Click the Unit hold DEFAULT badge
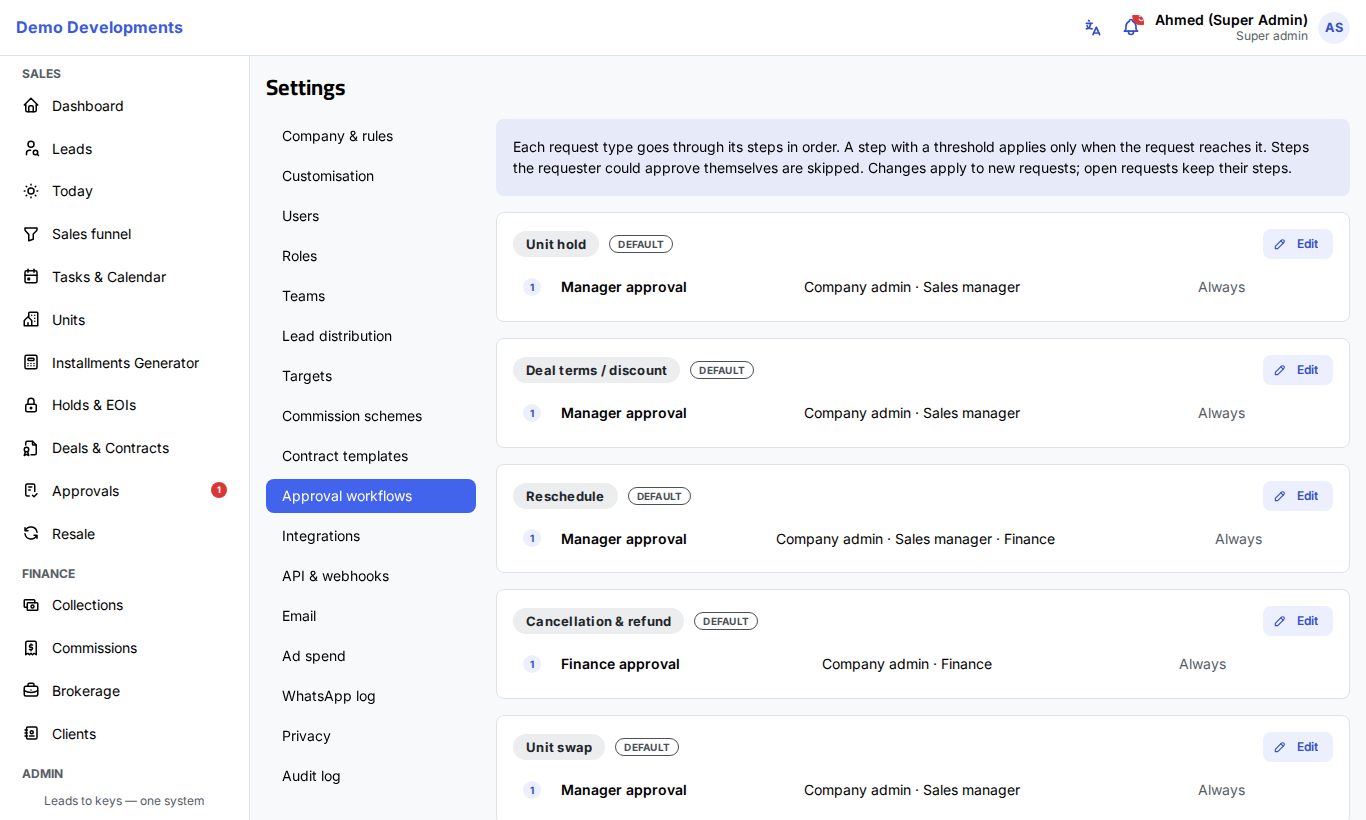The height and width of the screenshot is (820, 1366). point(641,244)
